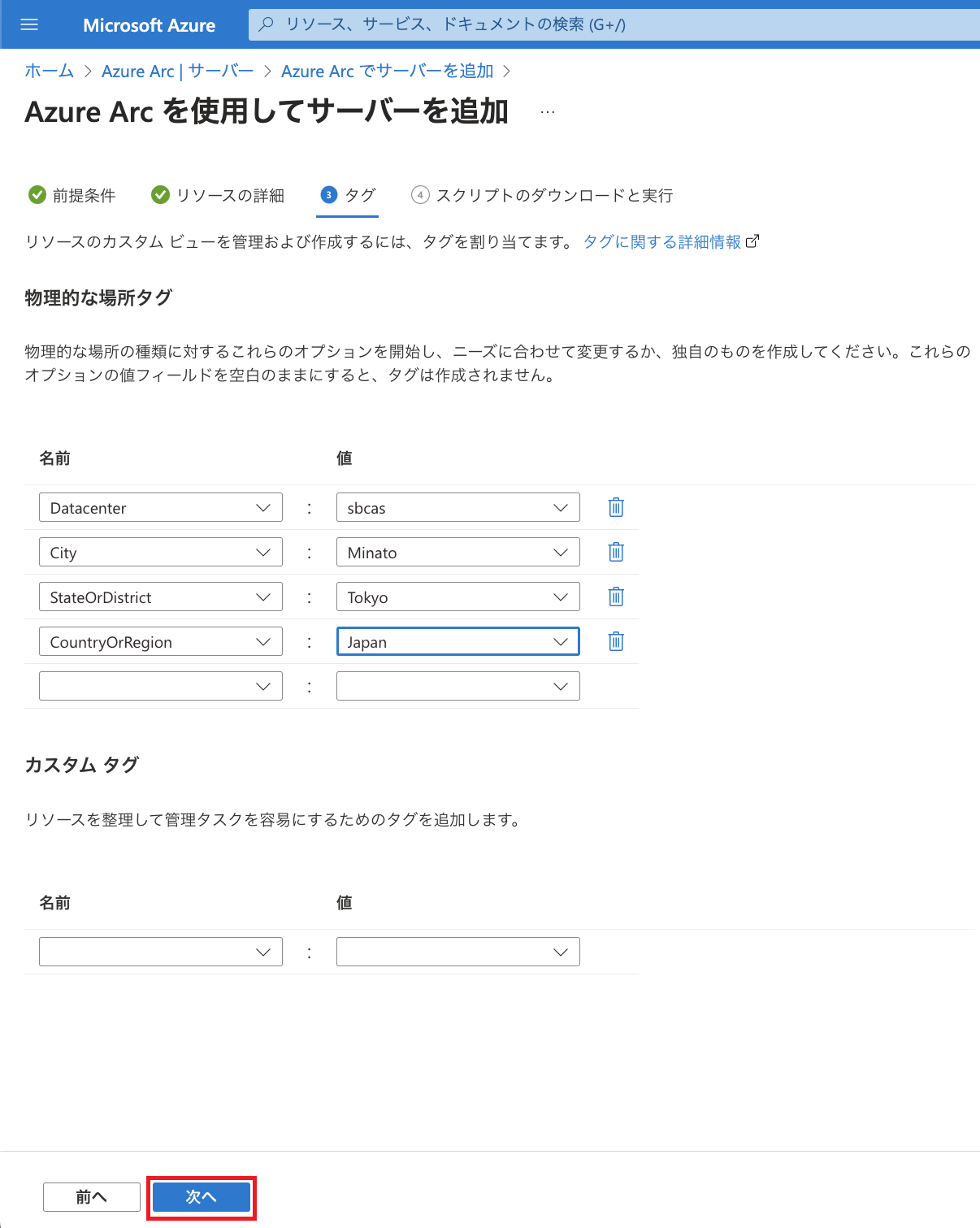Focus the portal resource search box
980x1228 pixels.
(614, 24)
